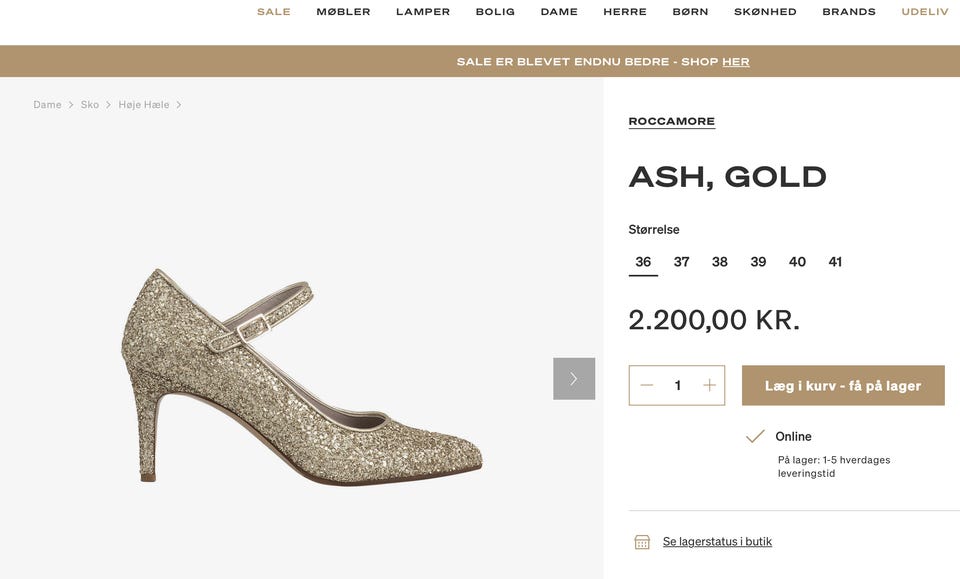
Task: Click the quantity input field
Action: [677, 385]
